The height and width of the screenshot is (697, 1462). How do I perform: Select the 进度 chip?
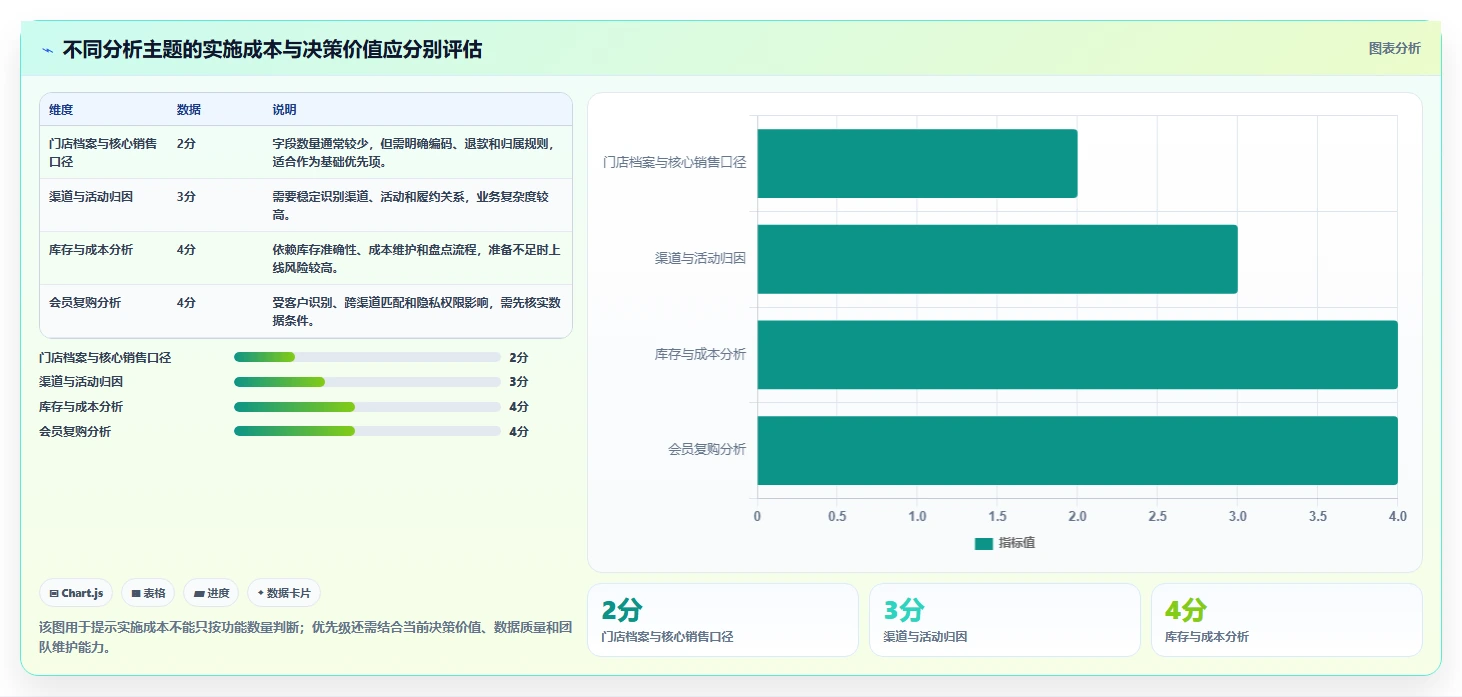pos(211,593)
